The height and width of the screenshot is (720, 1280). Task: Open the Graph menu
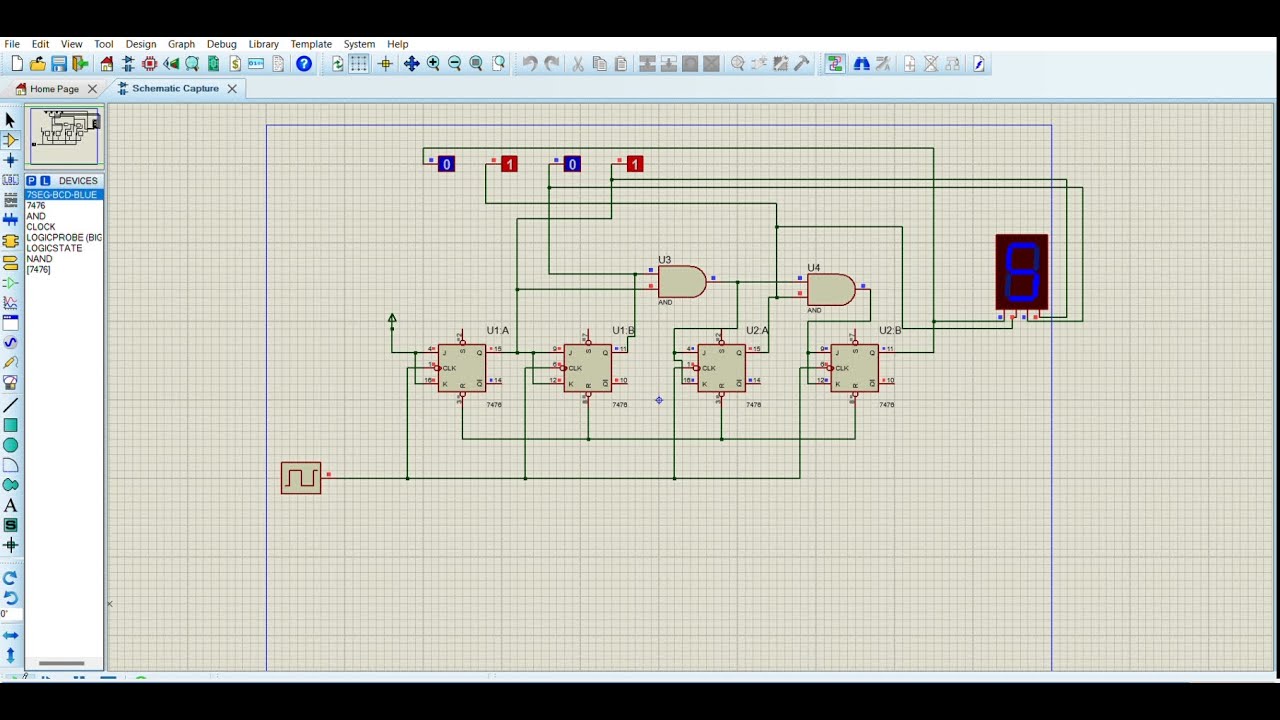181,44
